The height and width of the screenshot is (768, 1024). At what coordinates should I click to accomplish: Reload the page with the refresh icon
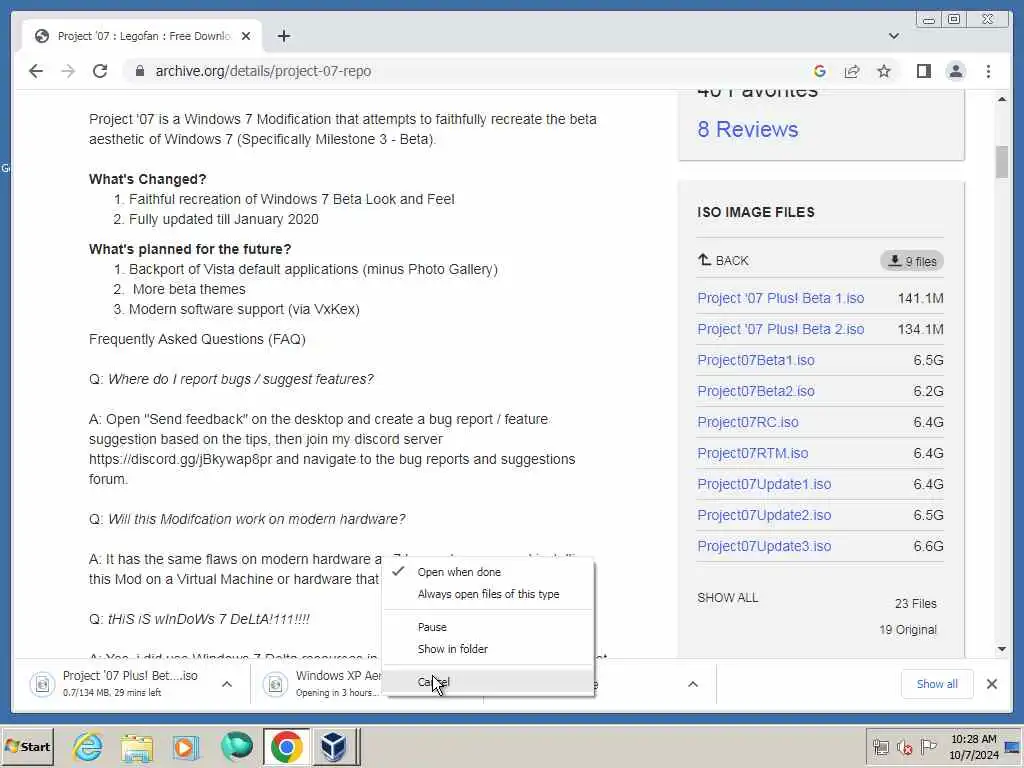pyautogui.click(x=100, y=71)
